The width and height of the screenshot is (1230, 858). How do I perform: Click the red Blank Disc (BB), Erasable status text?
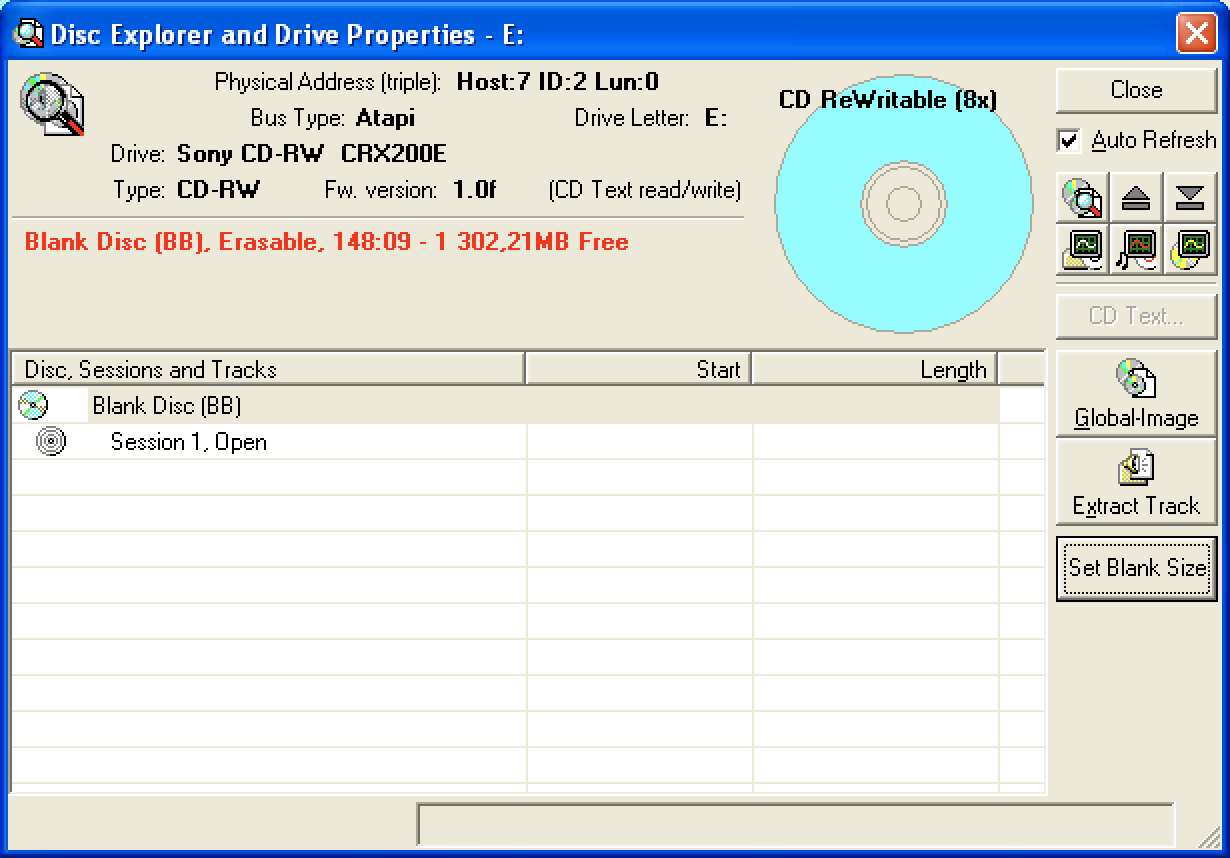point(327,242)
